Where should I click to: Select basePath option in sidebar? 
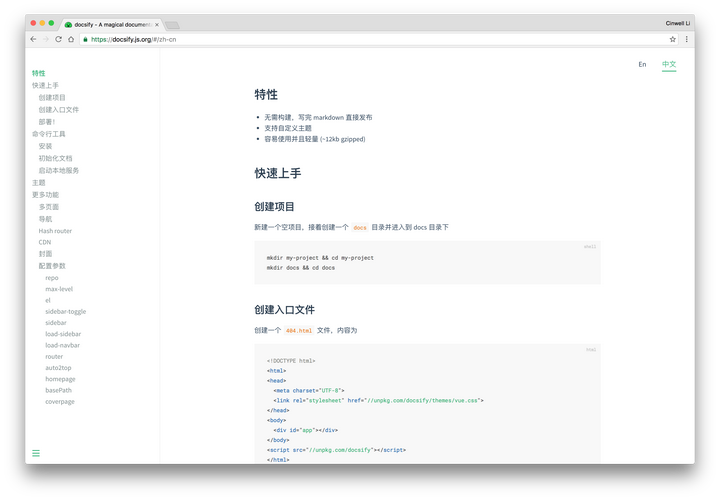[58, 390]
